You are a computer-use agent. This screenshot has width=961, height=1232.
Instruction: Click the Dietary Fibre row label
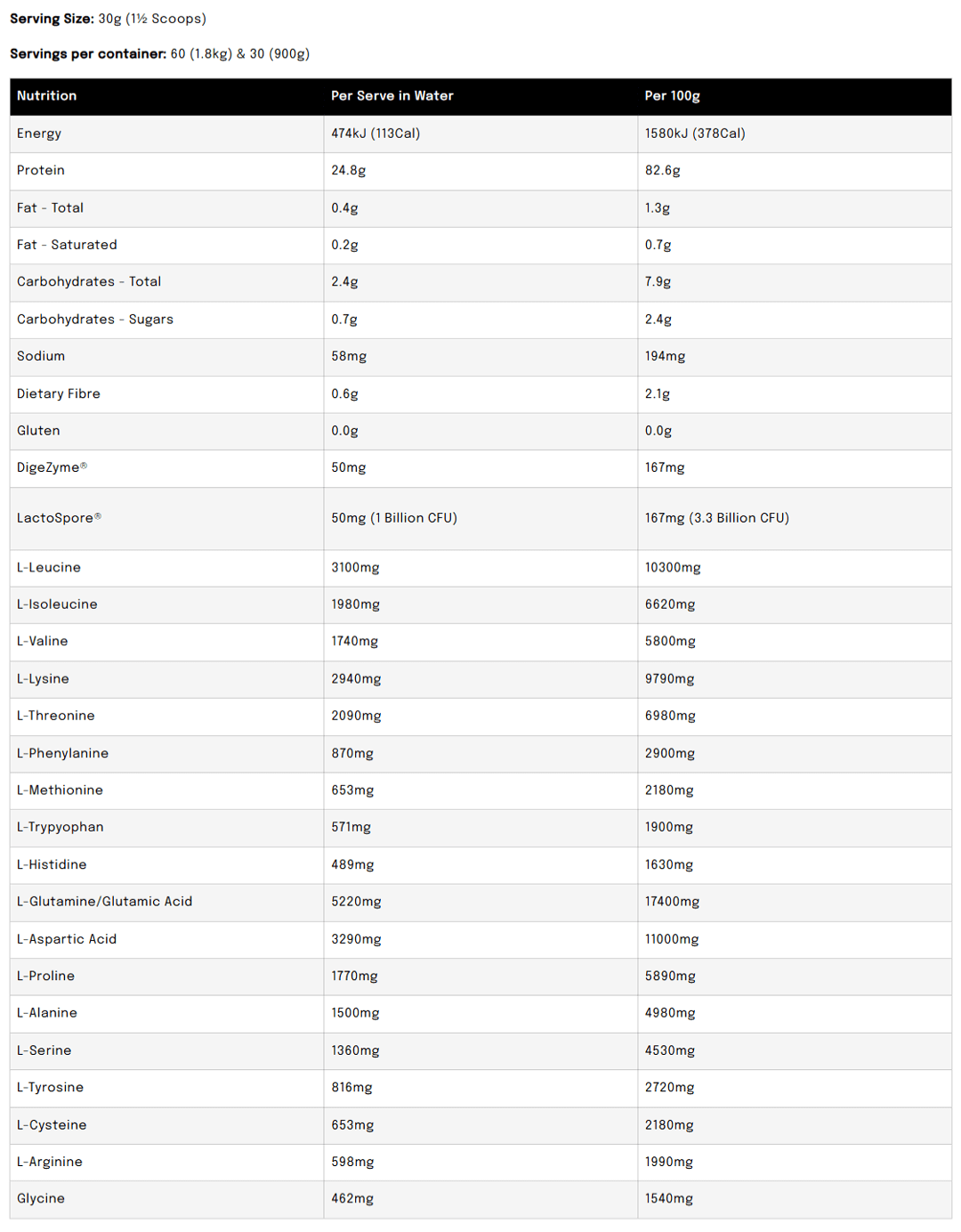click(x=59, y=393)
